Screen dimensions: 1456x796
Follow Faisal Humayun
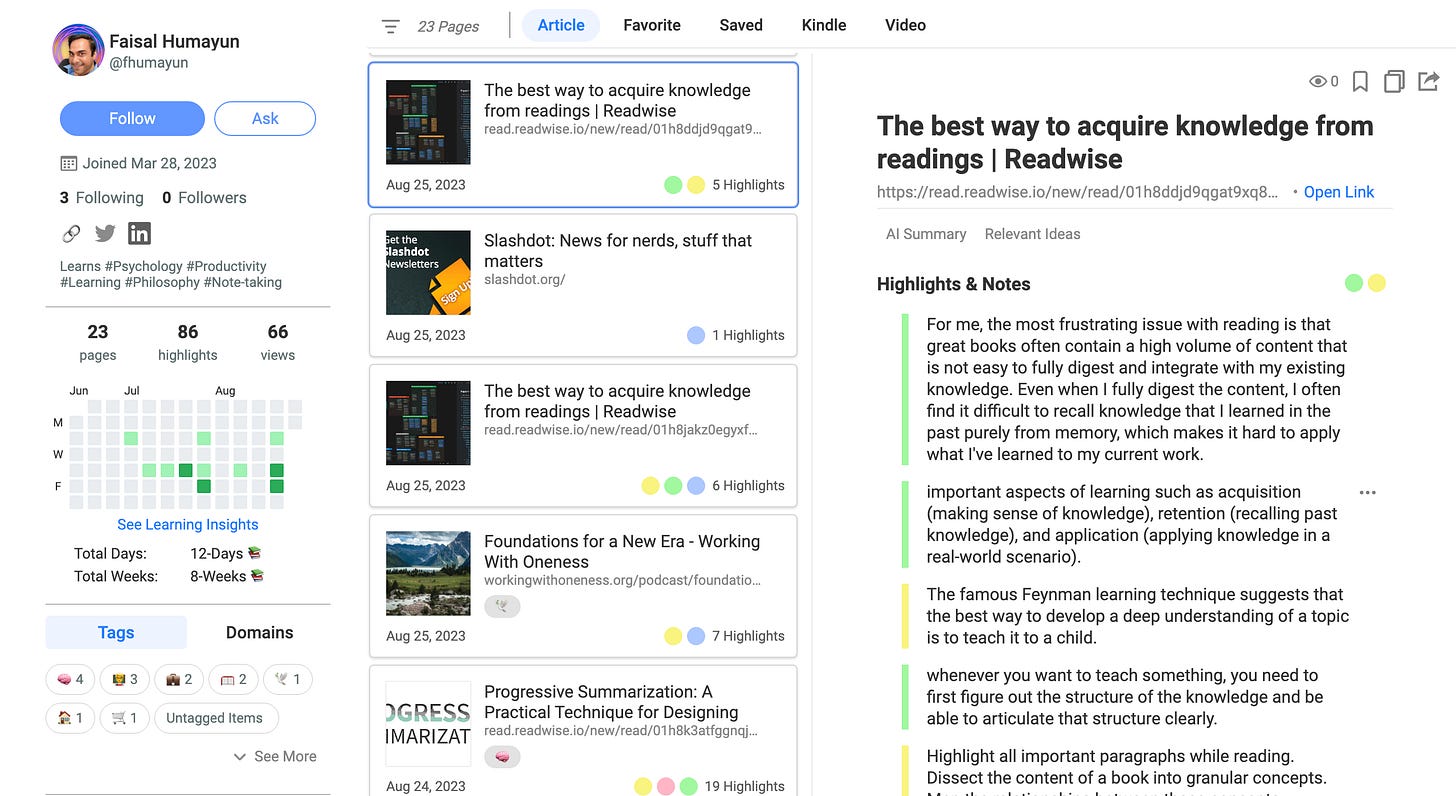pos(132,119)
